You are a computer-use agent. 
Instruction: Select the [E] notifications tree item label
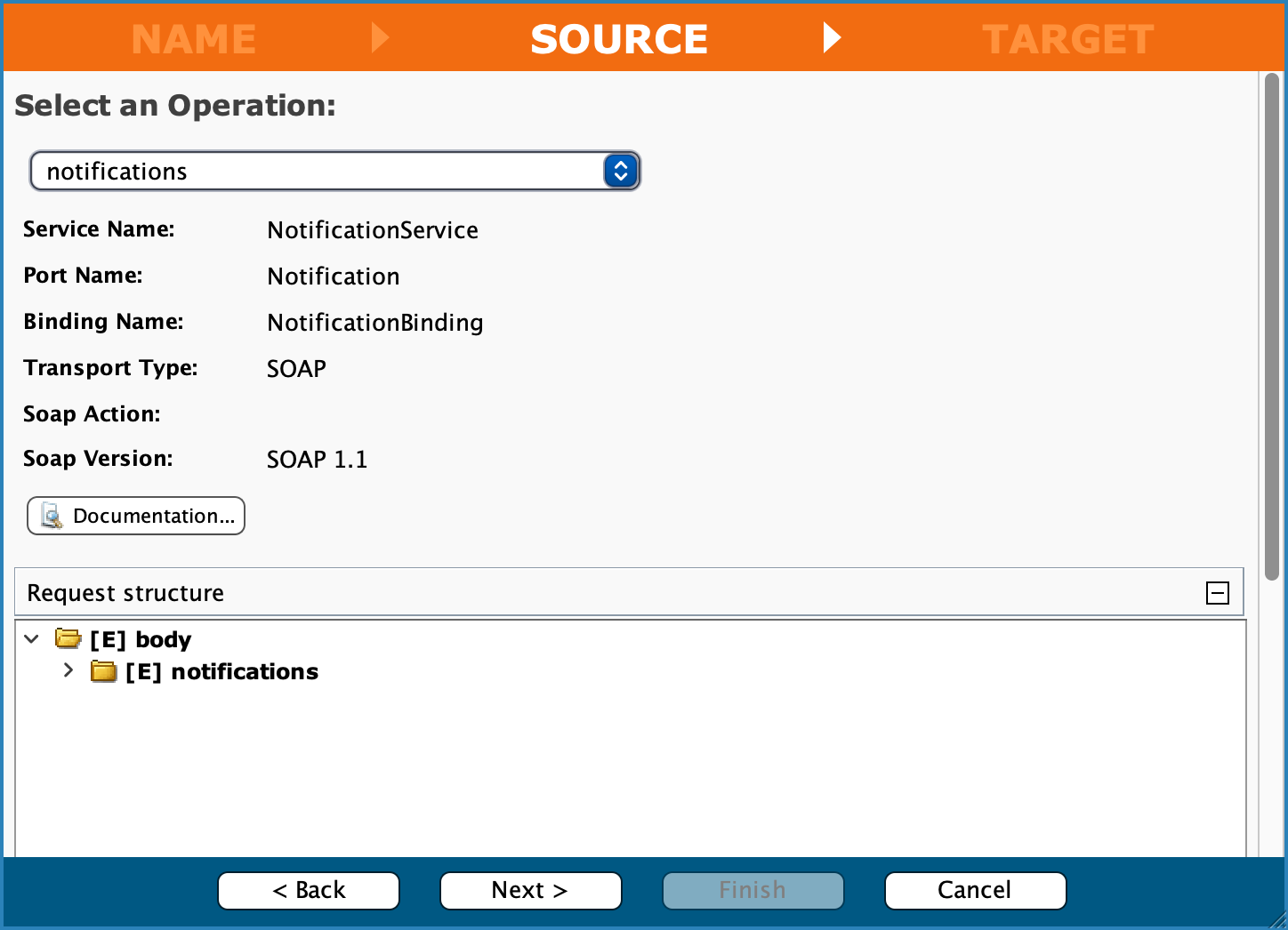point(221,671)
